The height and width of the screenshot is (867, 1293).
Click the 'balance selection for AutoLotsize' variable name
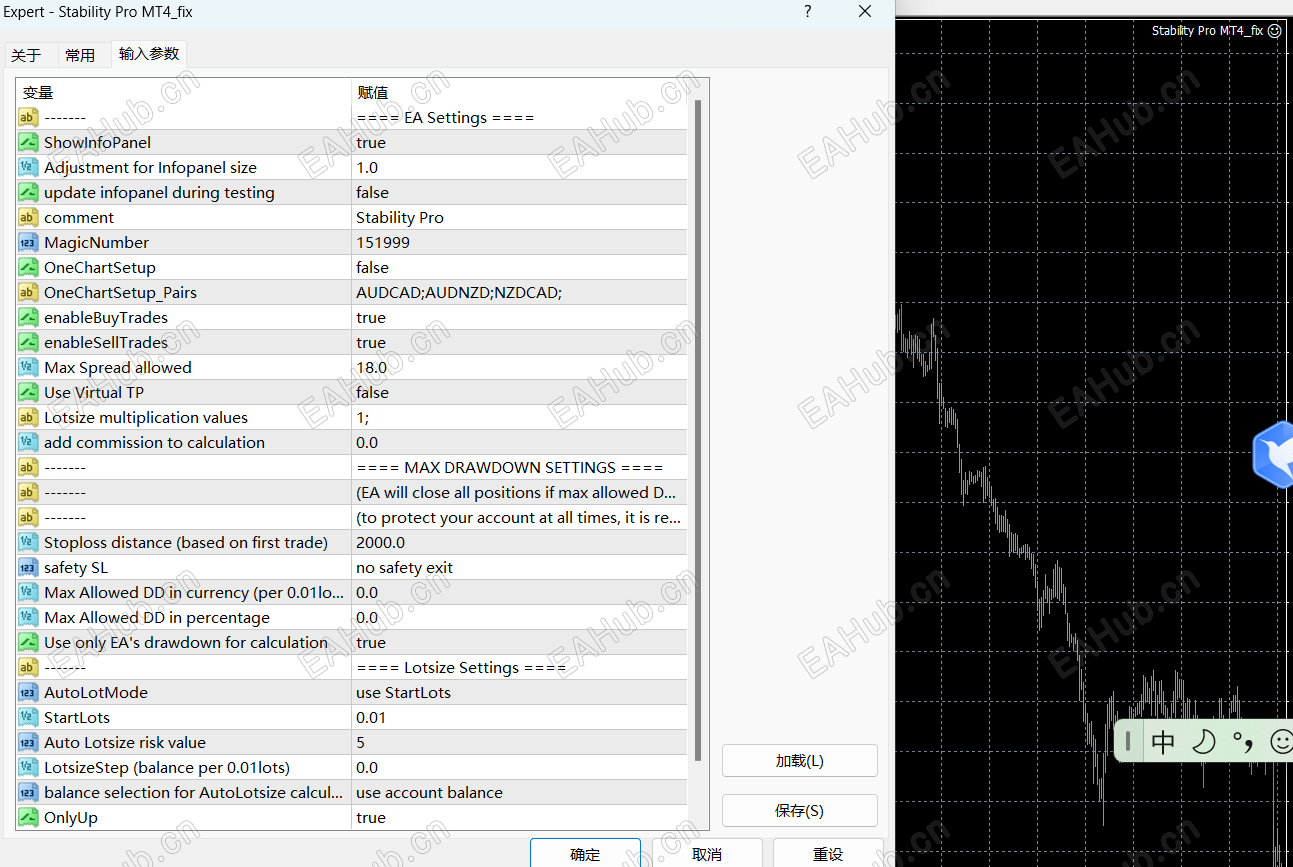click(193, 792)
